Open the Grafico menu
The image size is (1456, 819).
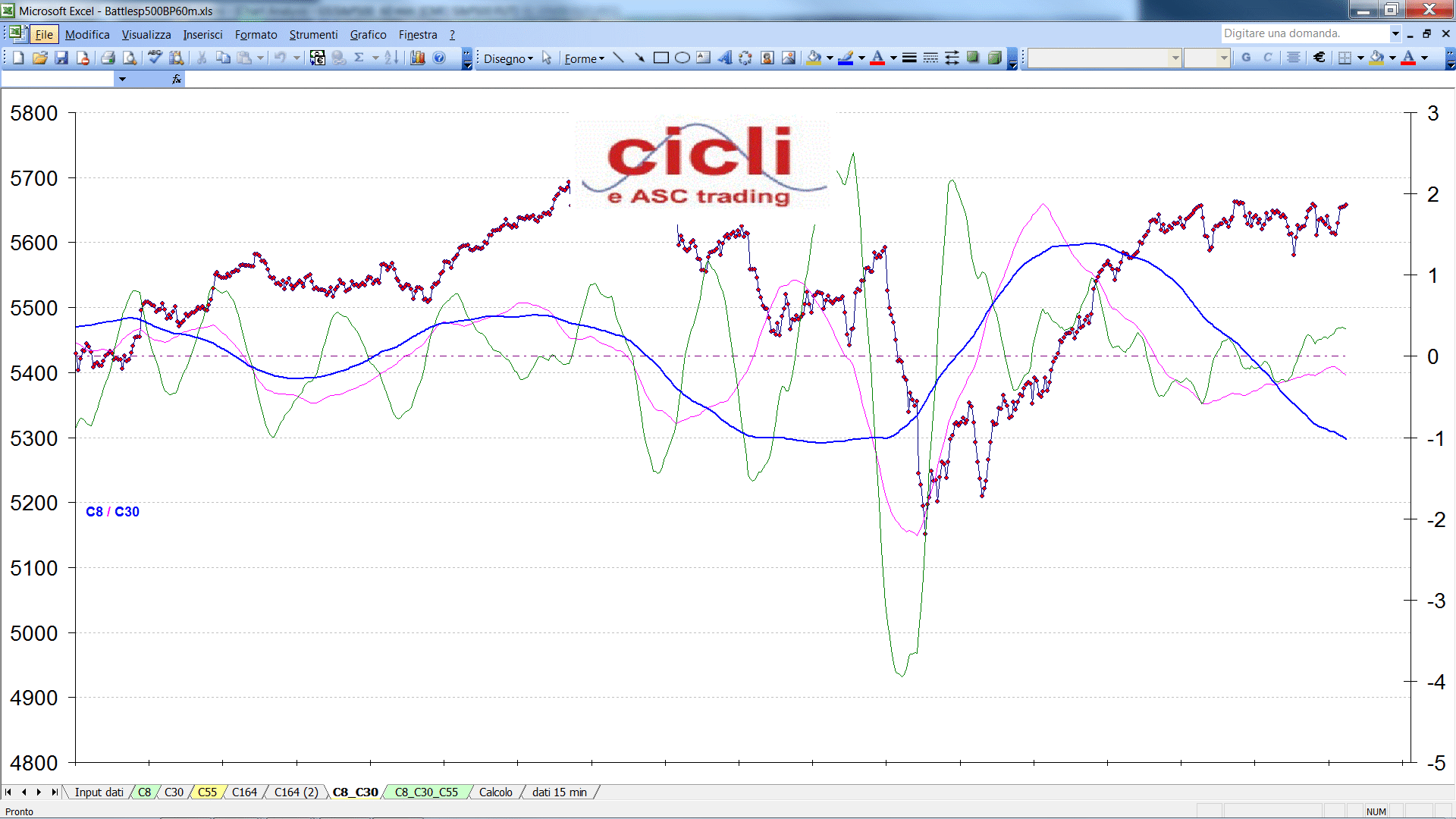click(x=369, y=34)
